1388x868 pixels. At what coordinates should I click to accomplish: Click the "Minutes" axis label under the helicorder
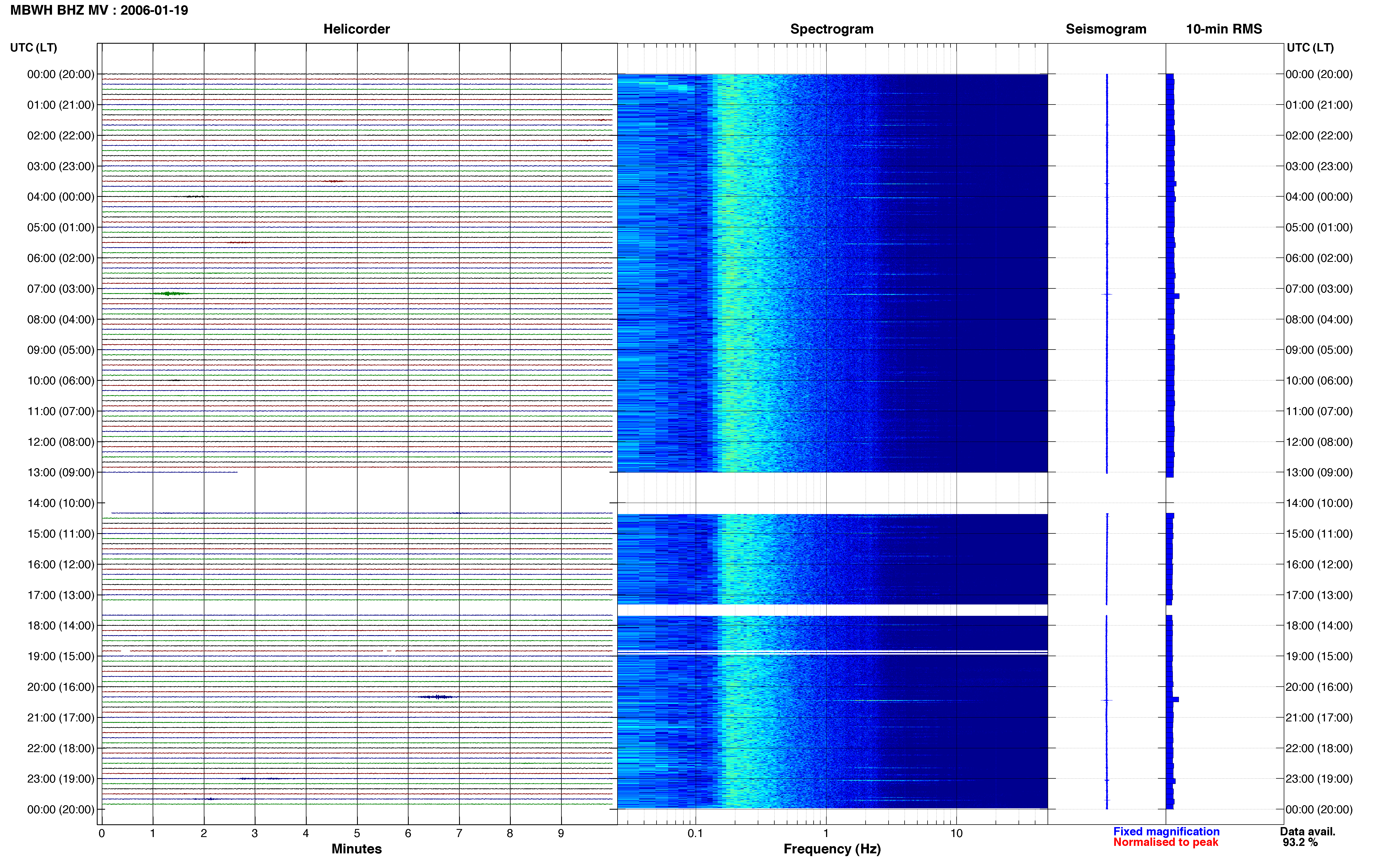[356, 849]
